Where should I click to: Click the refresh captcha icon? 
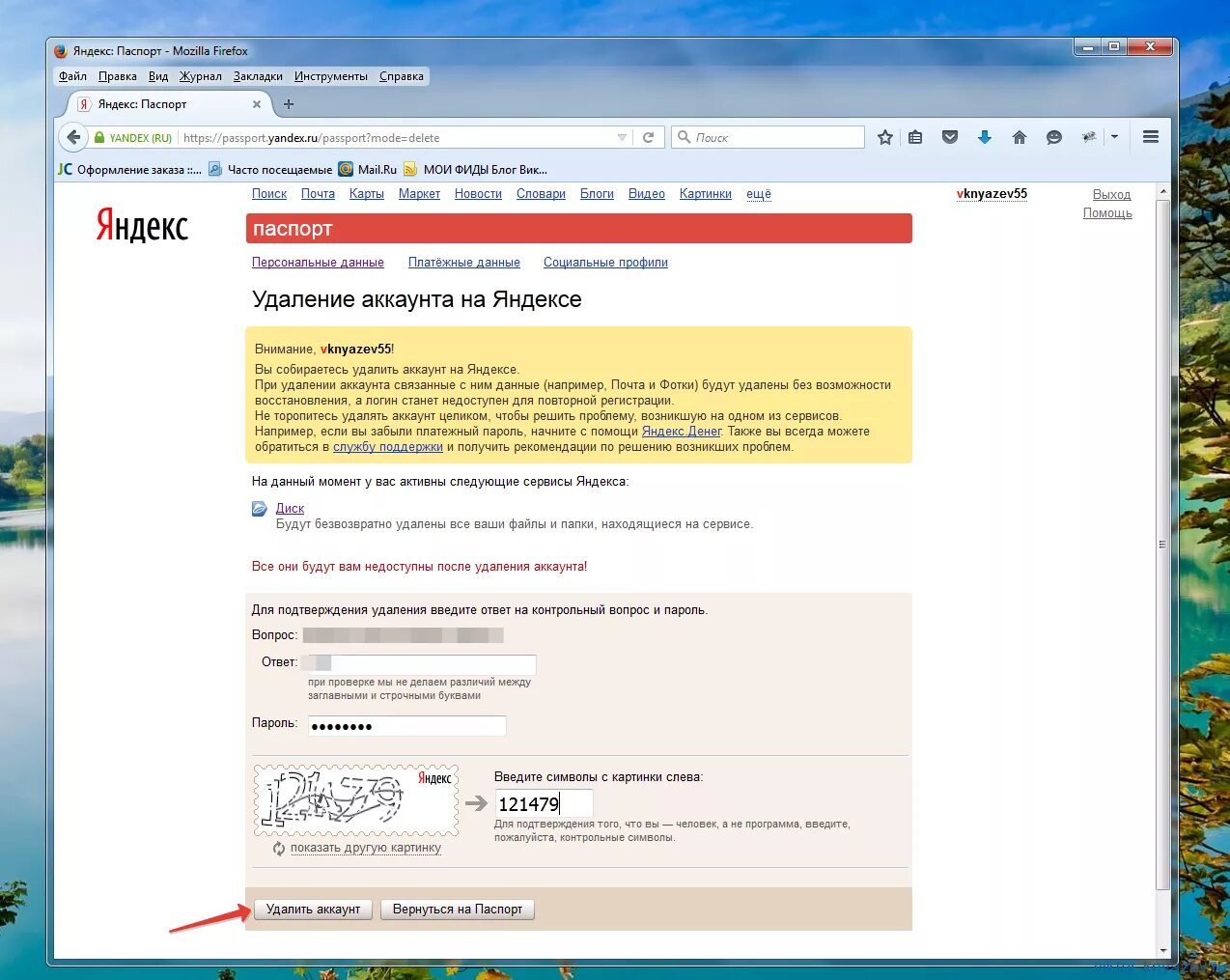pos(279,848)
